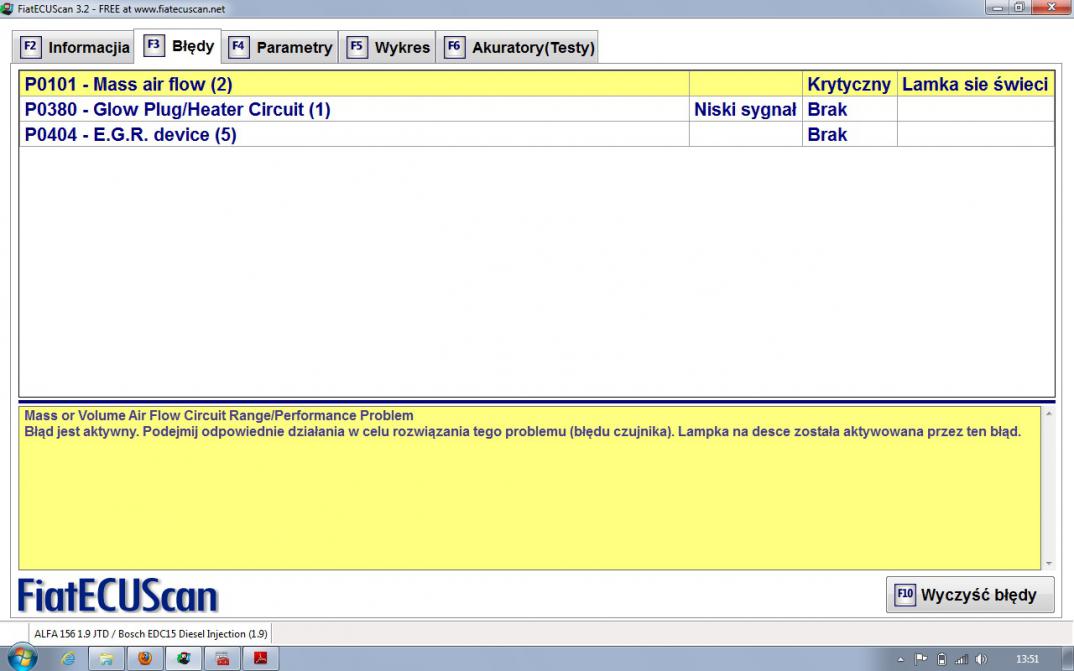Click the Wyczyść błędy button

pos(970,594)
